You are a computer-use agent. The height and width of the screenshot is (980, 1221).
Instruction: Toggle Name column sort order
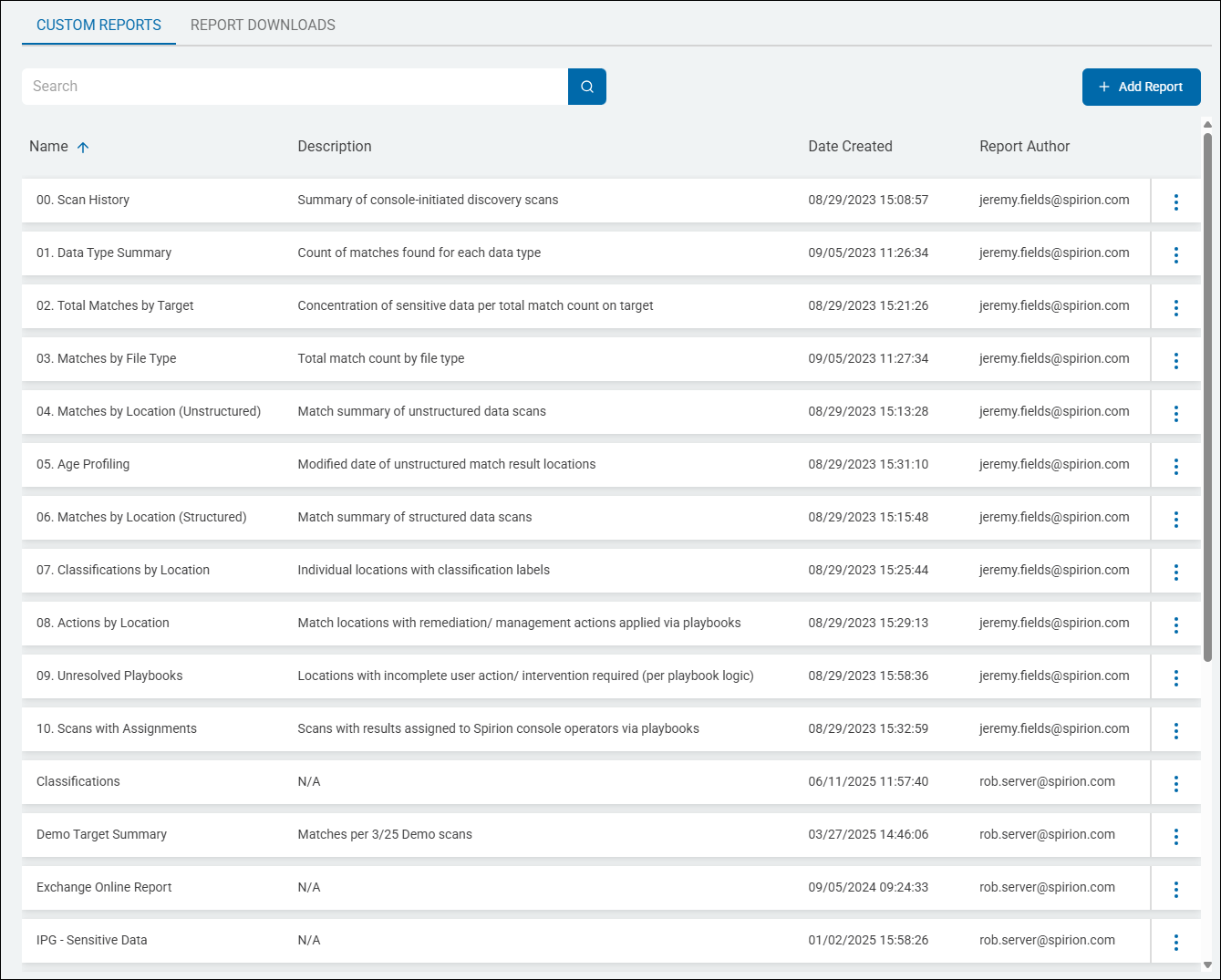pyautogui.click(x=82, y=146)
